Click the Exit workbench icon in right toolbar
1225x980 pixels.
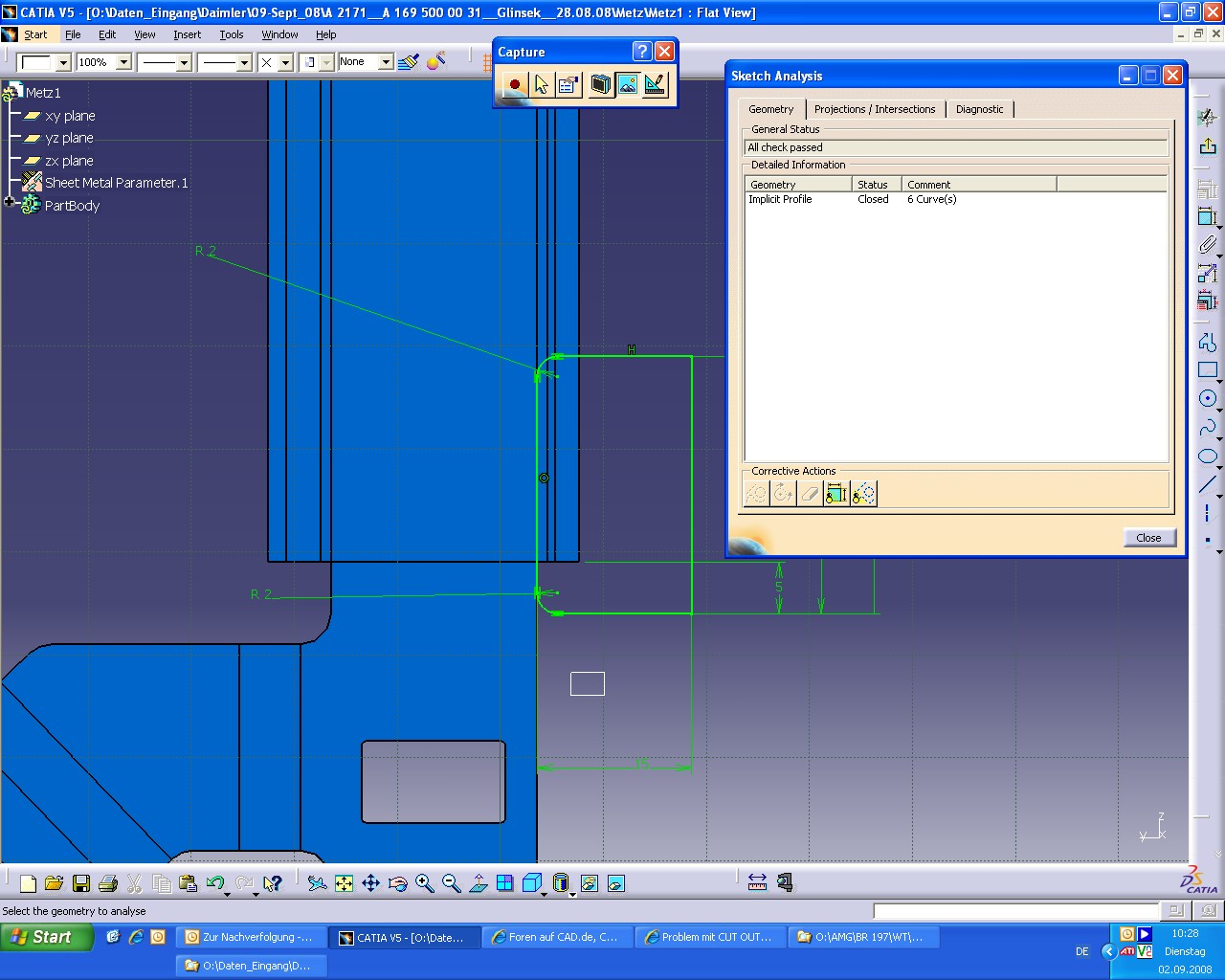[x=1208, y=145]
